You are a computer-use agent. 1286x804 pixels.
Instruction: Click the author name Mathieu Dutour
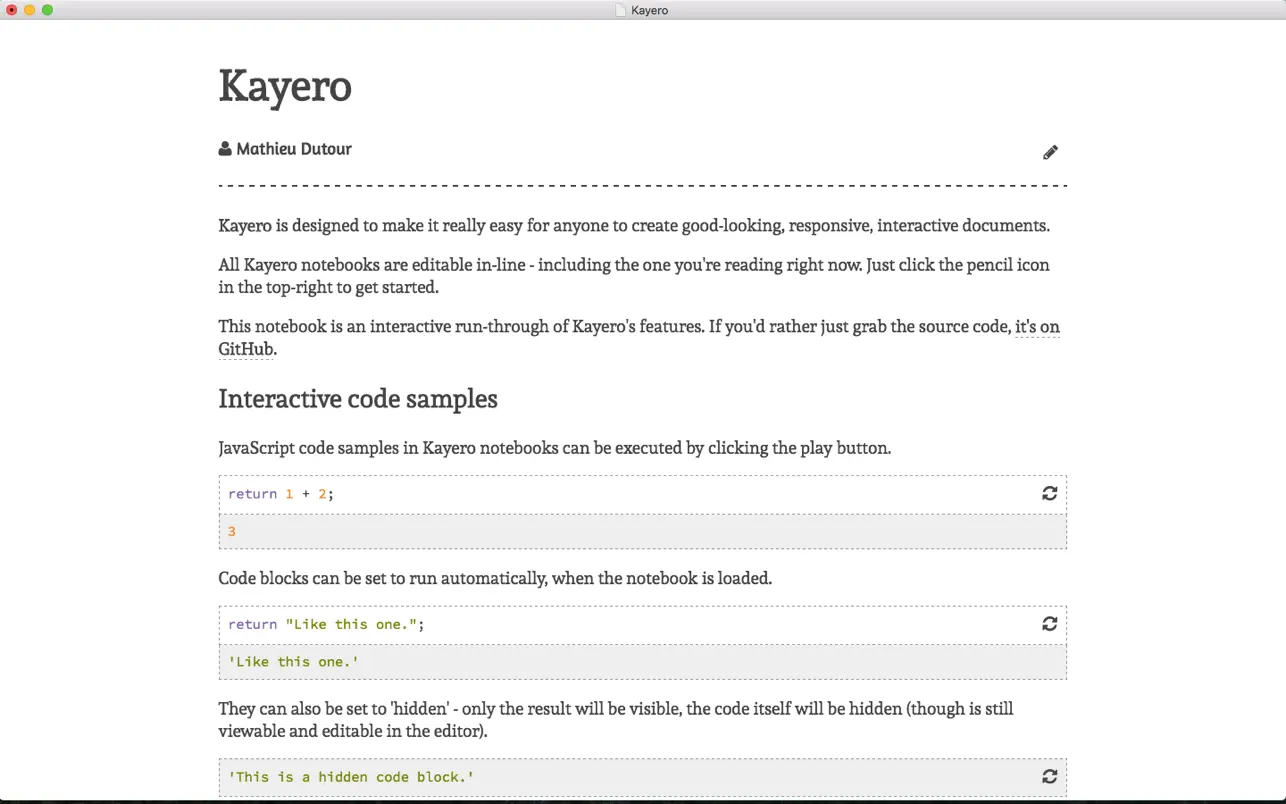pyautogui.click(x=293, y=148)
